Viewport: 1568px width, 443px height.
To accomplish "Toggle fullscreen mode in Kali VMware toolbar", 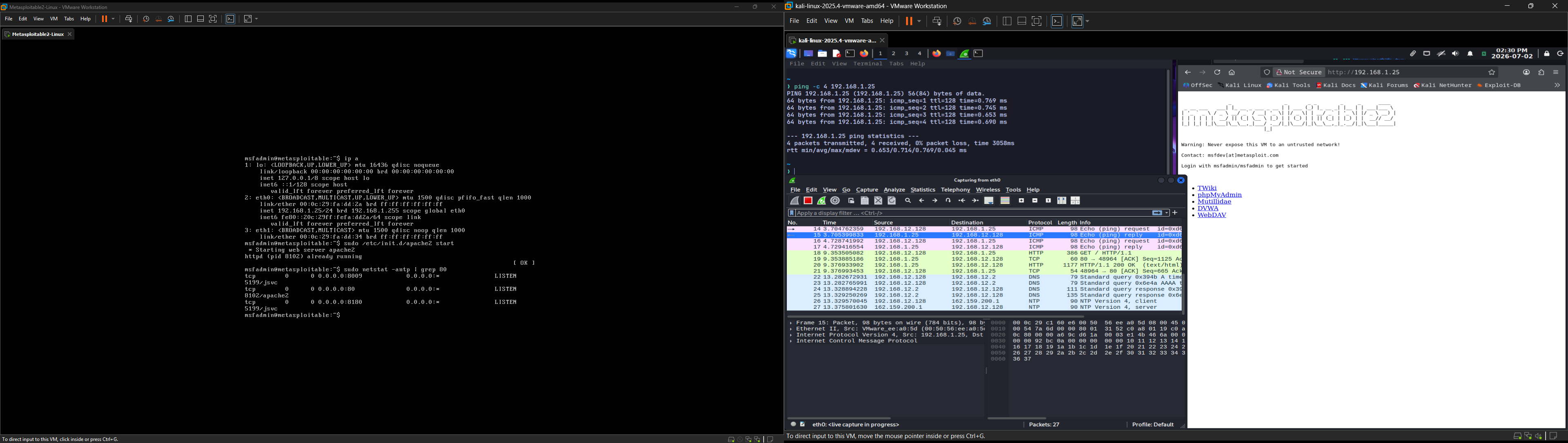I will 1037,21.
